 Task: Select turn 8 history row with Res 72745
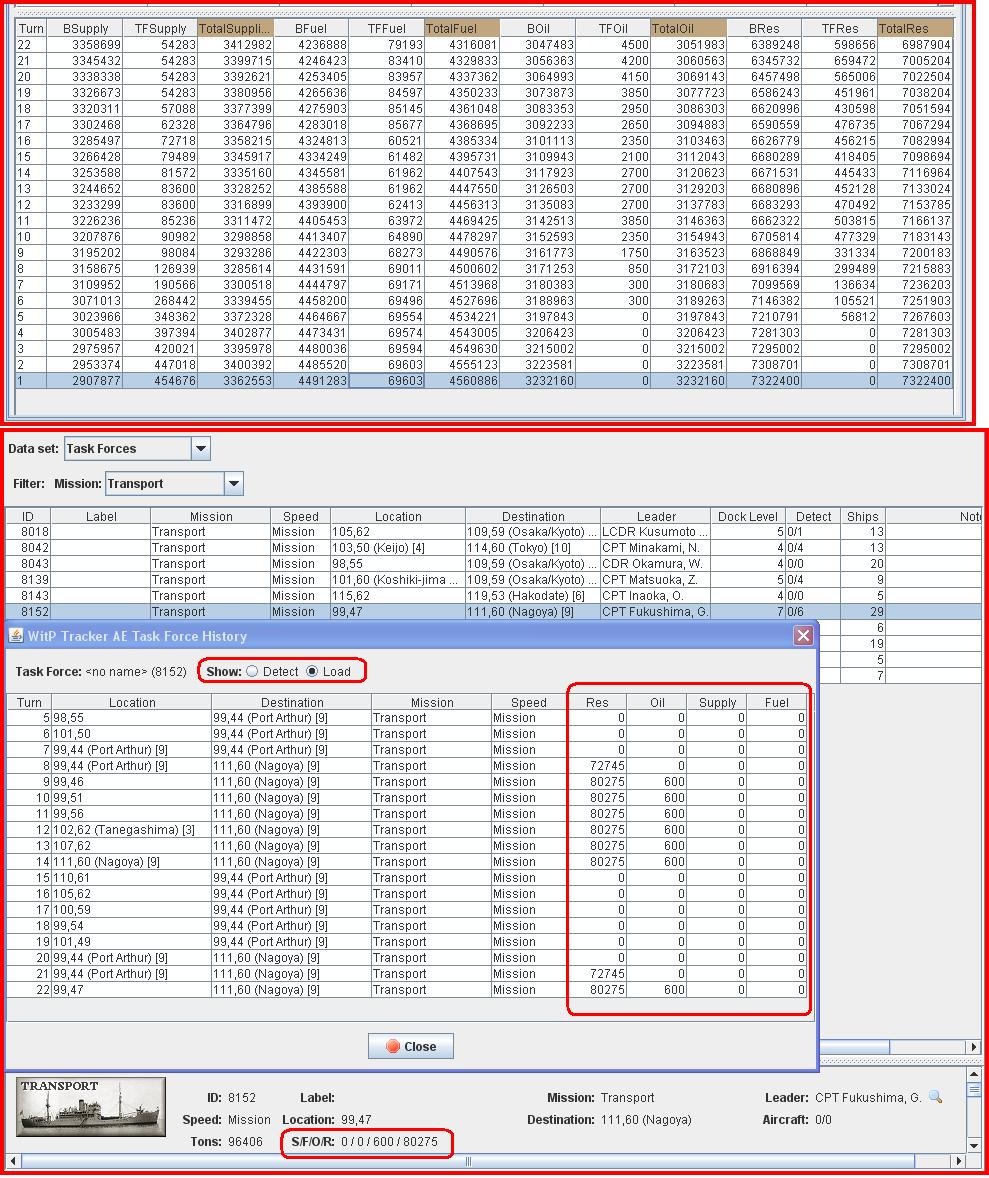pyautogui.click(x=407, y=766)
